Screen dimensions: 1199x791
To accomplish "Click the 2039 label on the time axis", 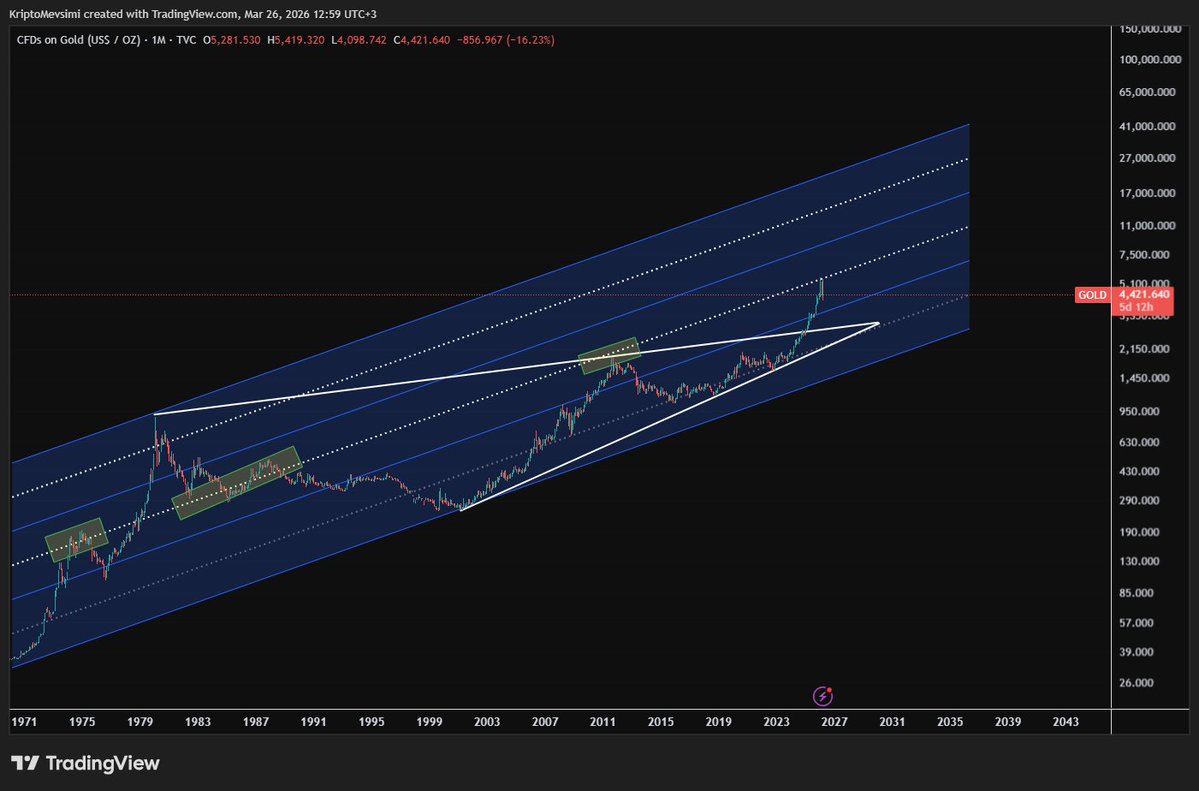I will pyautogui.click(x=1008, y=721).
